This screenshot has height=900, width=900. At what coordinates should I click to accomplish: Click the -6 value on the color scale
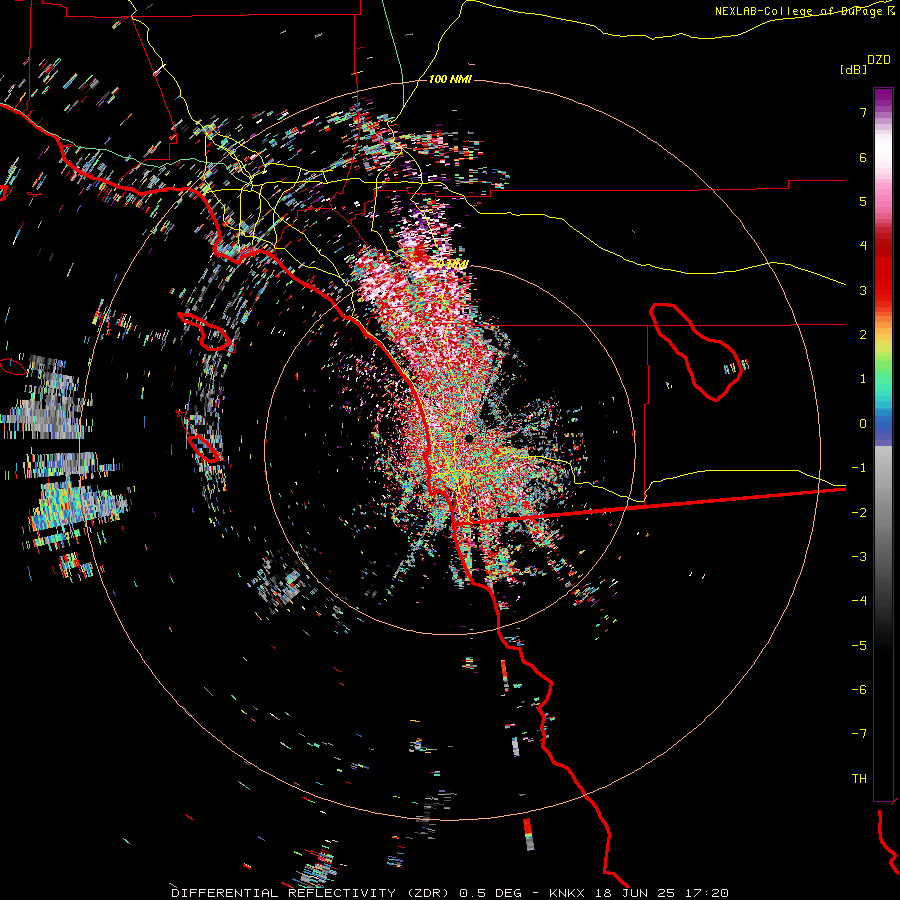(x=859, y=690)
